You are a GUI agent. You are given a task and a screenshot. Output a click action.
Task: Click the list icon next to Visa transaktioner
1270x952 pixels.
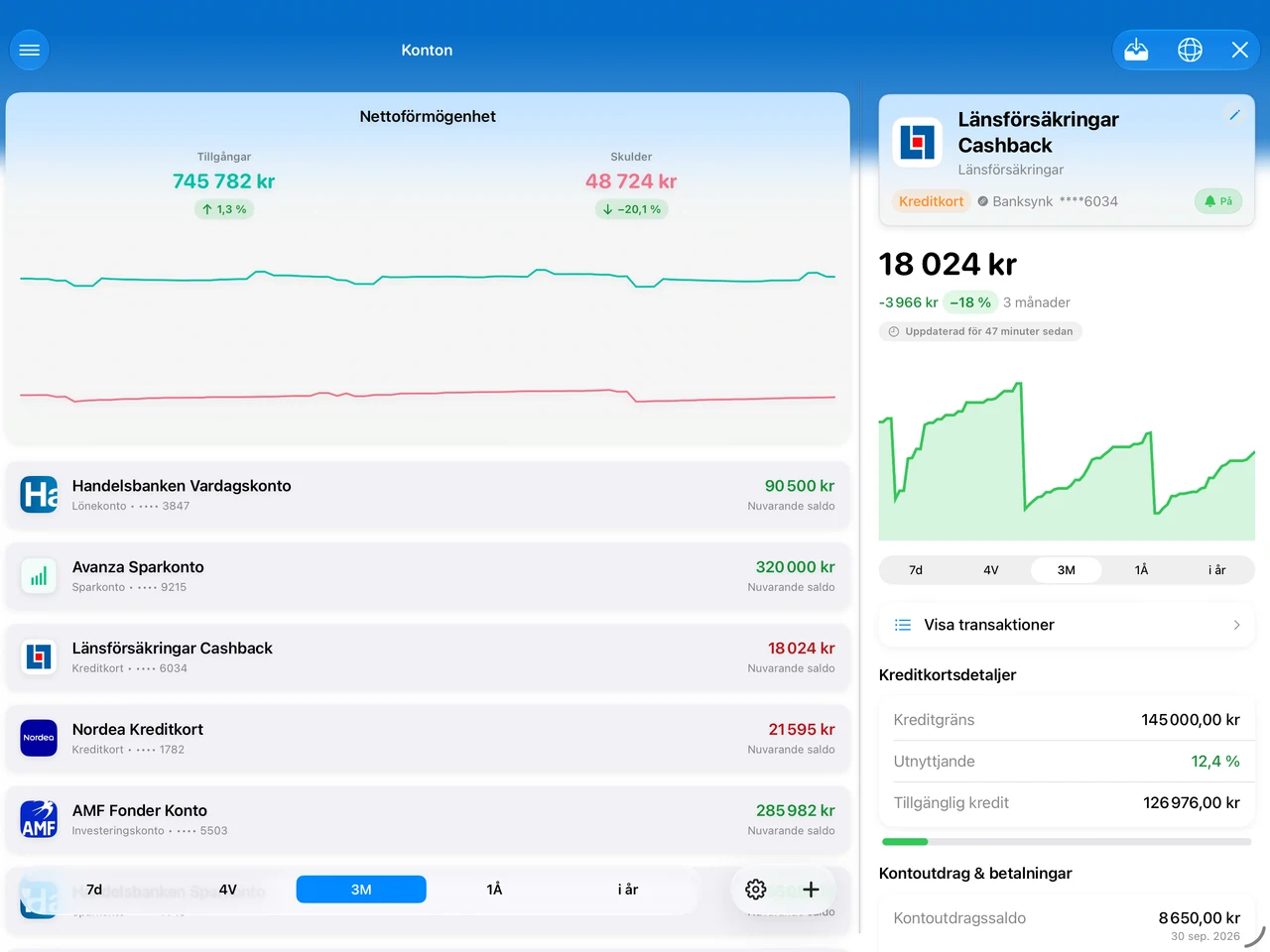(x=903, y=625)
